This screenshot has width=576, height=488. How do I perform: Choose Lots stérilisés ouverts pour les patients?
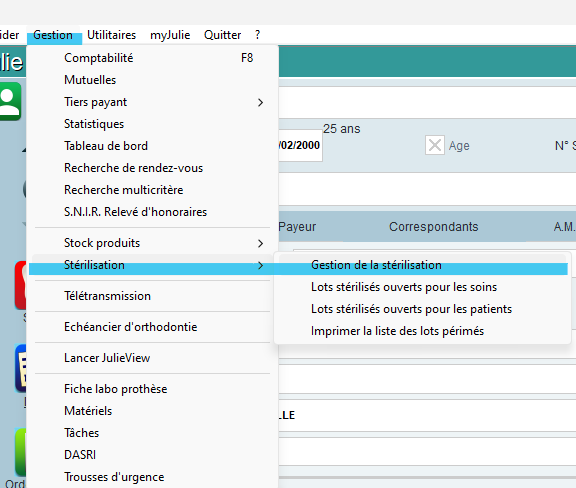pos(422,309)
